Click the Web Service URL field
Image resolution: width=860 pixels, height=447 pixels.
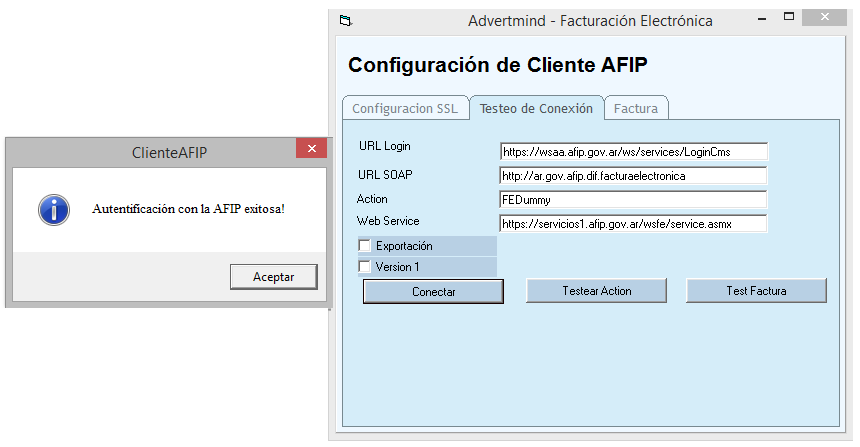pyautogui.click(x=633, y=224)
